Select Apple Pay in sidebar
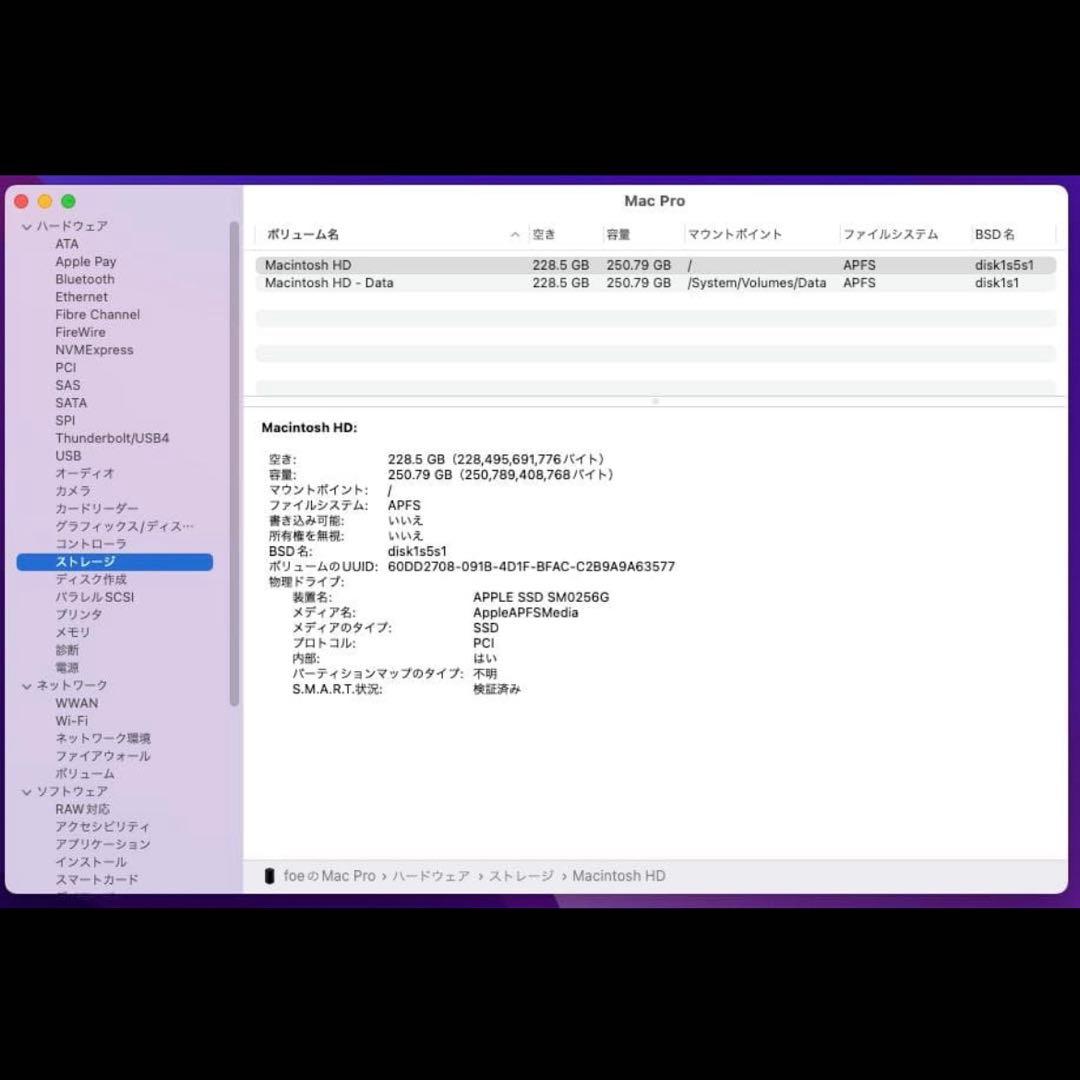Image resolution: width=1080 pixels, height=1080 pixels. (85, 262)
